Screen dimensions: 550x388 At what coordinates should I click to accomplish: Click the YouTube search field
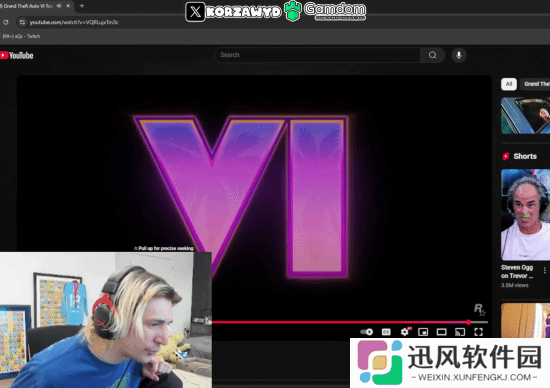click(x=317, y=55)
